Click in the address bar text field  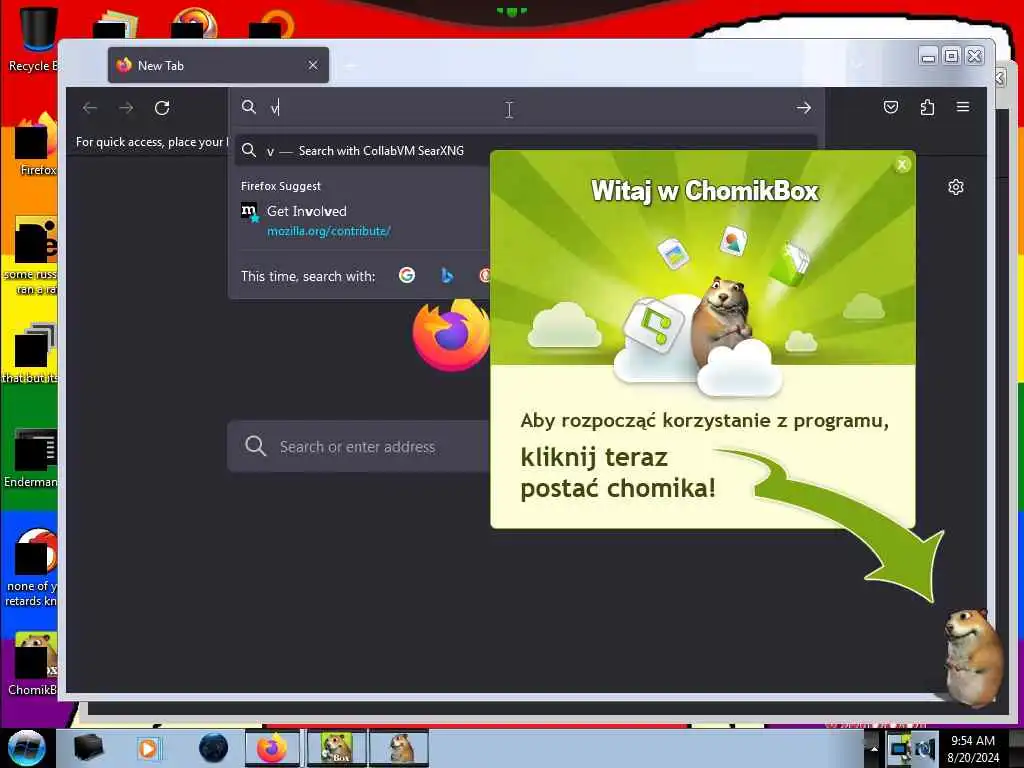click(x=522, y=108)
